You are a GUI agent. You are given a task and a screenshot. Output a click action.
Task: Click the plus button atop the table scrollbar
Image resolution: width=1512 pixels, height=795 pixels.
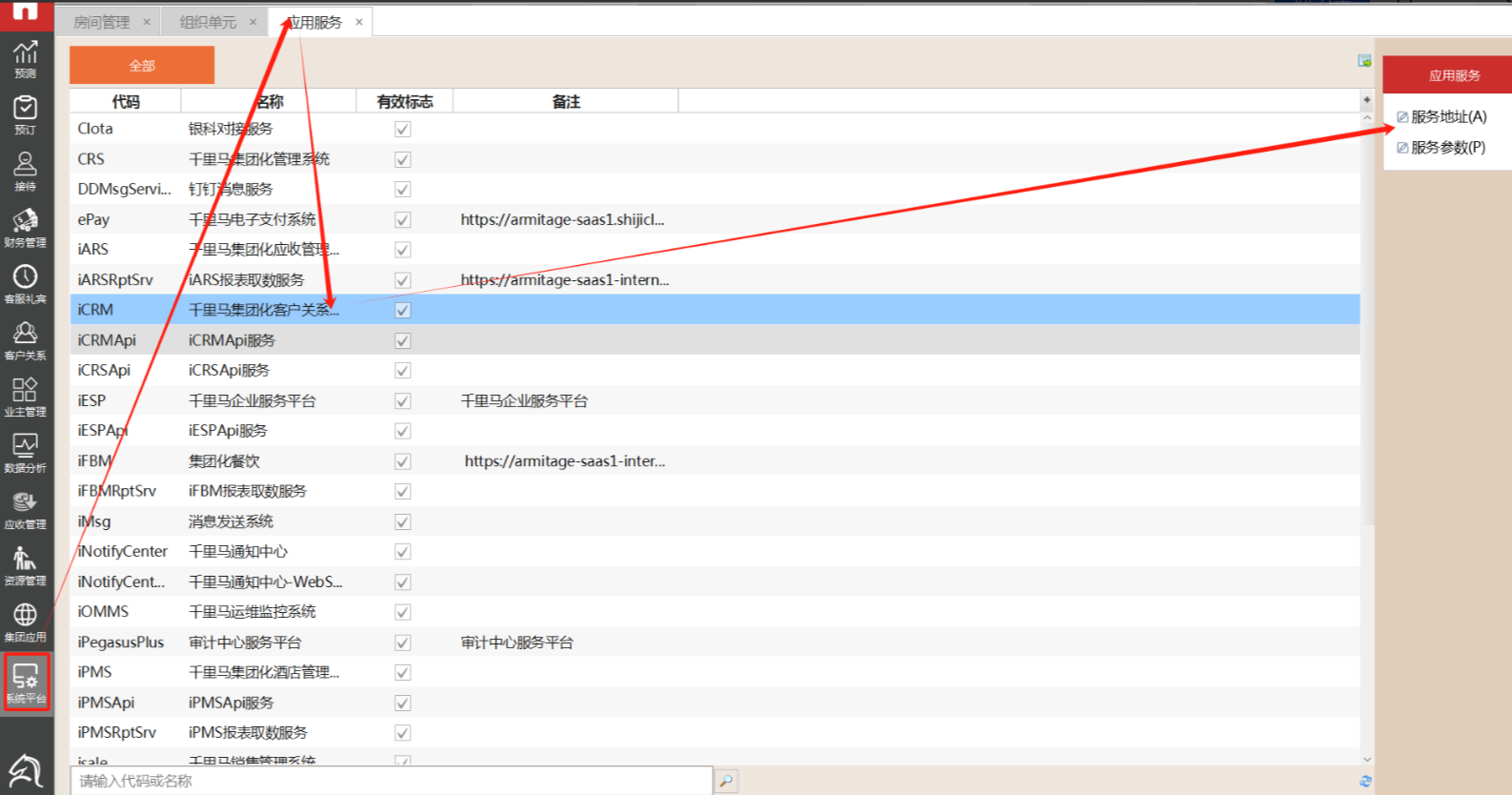pos(1367,100)
